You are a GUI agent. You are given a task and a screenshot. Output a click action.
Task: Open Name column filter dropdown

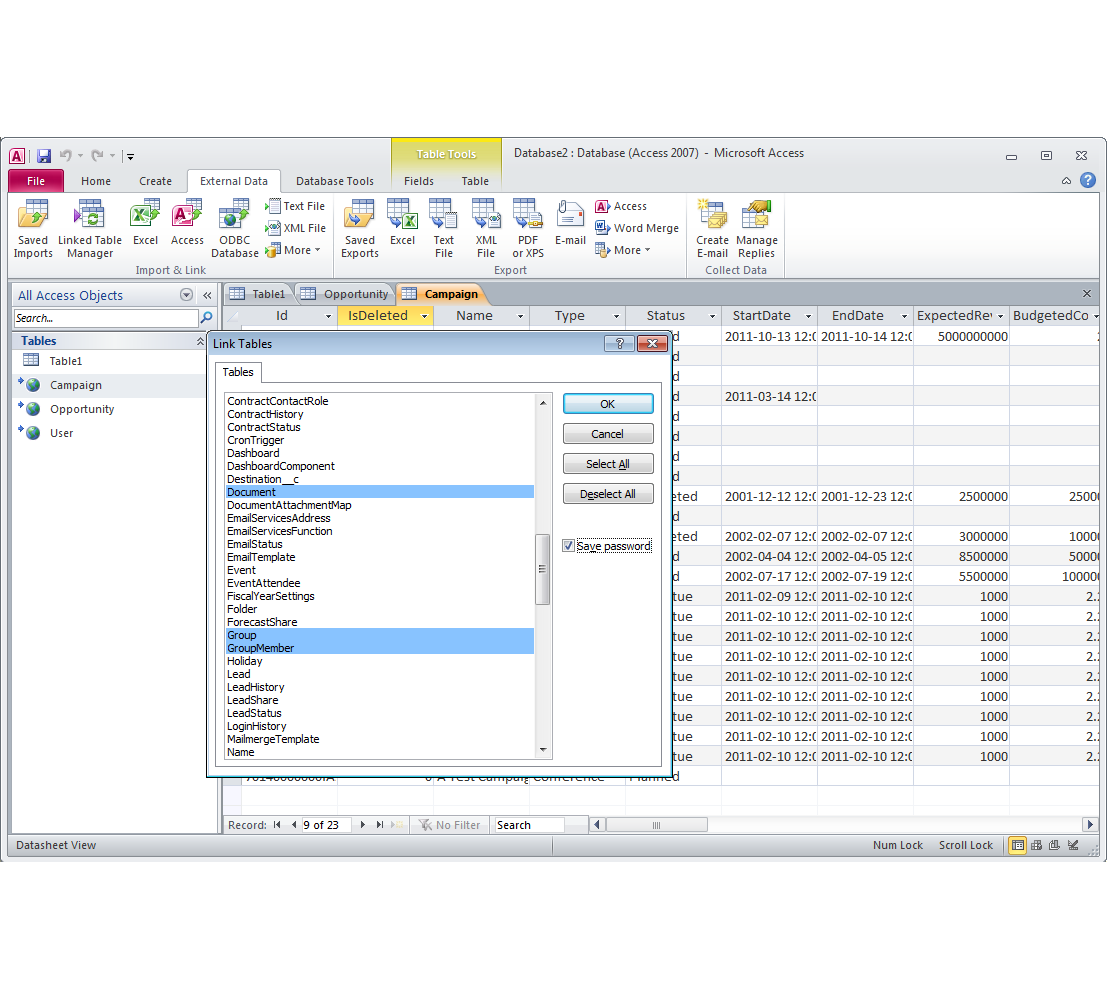coord(520,316)
